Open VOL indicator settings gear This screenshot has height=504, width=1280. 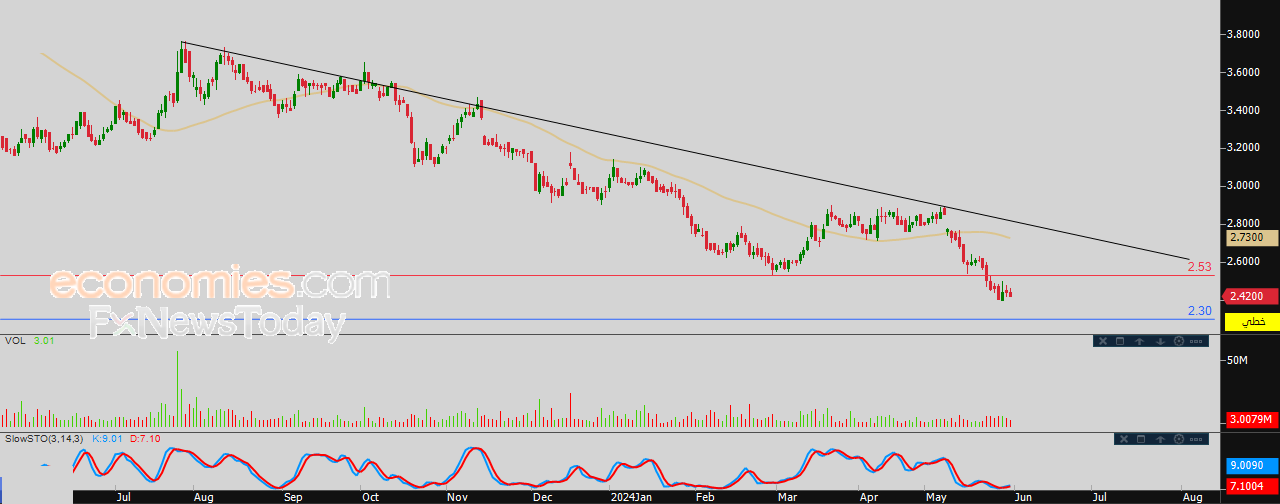pyautogui.click(x=1179, y=341)
